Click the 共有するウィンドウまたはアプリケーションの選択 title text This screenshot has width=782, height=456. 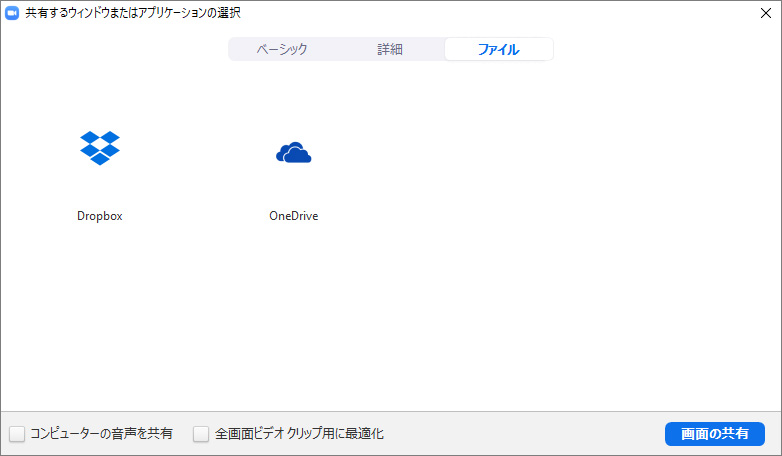coord(132,13)
